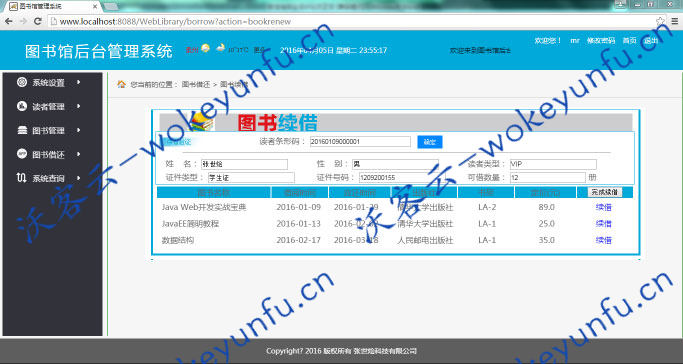
Task: Click the 读者管理 sidebar icon
Action: (22, 106)
